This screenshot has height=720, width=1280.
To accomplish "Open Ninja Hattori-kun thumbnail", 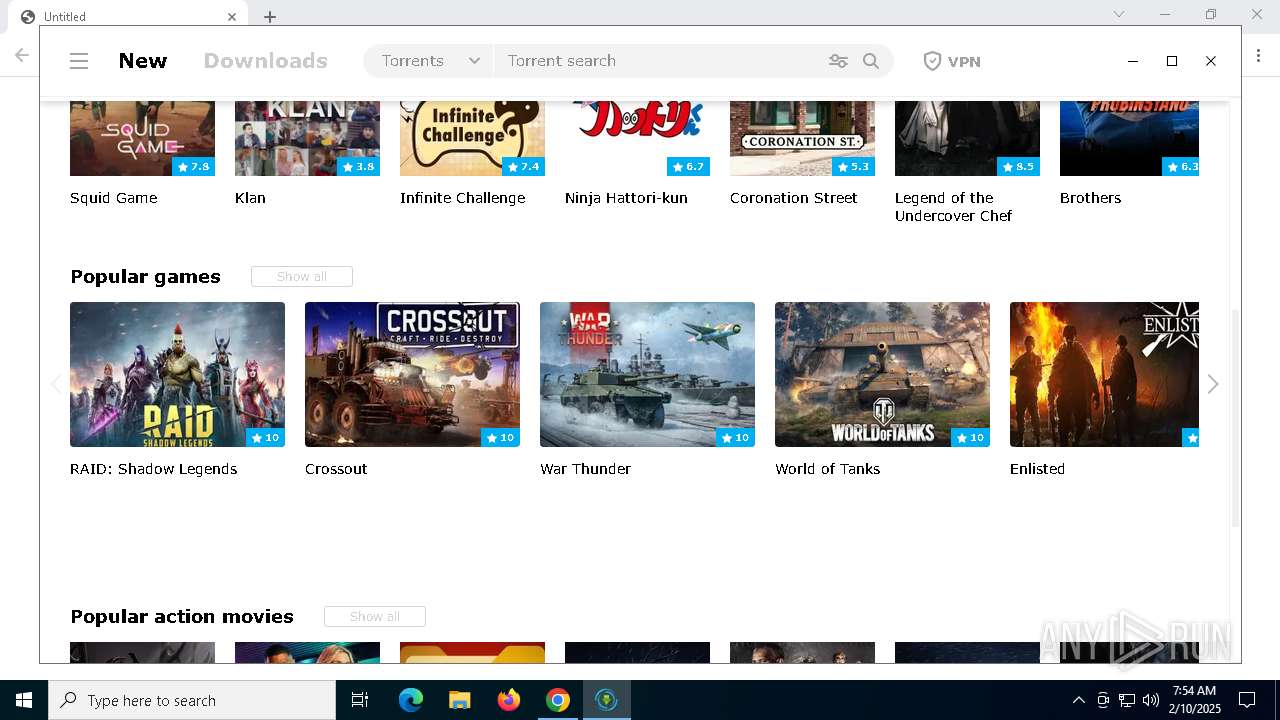I will pos(637,138).
